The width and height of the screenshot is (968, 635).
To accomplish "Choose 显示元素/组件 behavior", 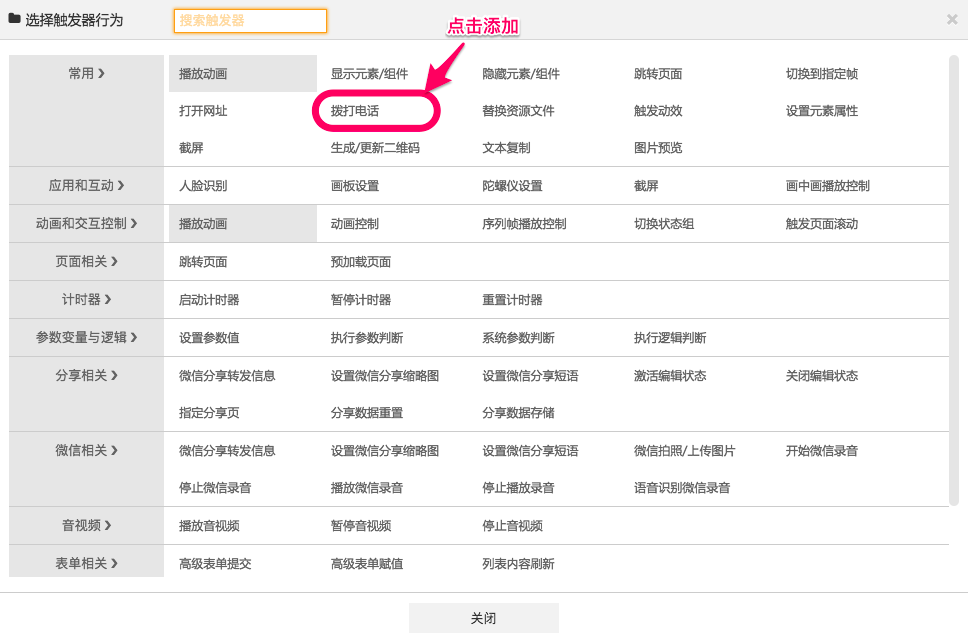I will coord(369,74).
